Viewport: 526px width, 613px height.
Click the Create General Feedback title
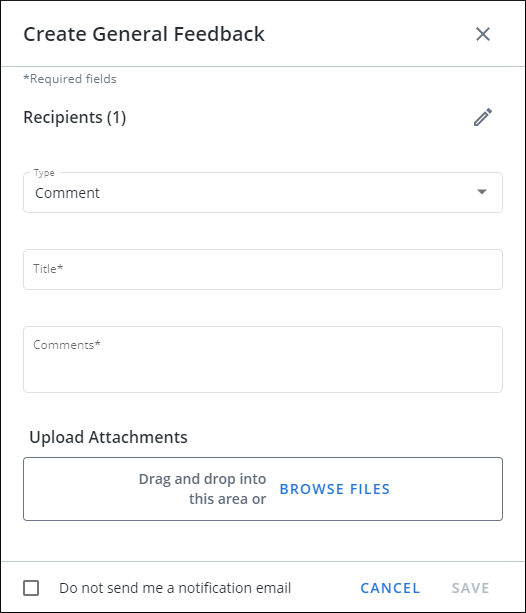pyautogui.click(x=144, y=34)
